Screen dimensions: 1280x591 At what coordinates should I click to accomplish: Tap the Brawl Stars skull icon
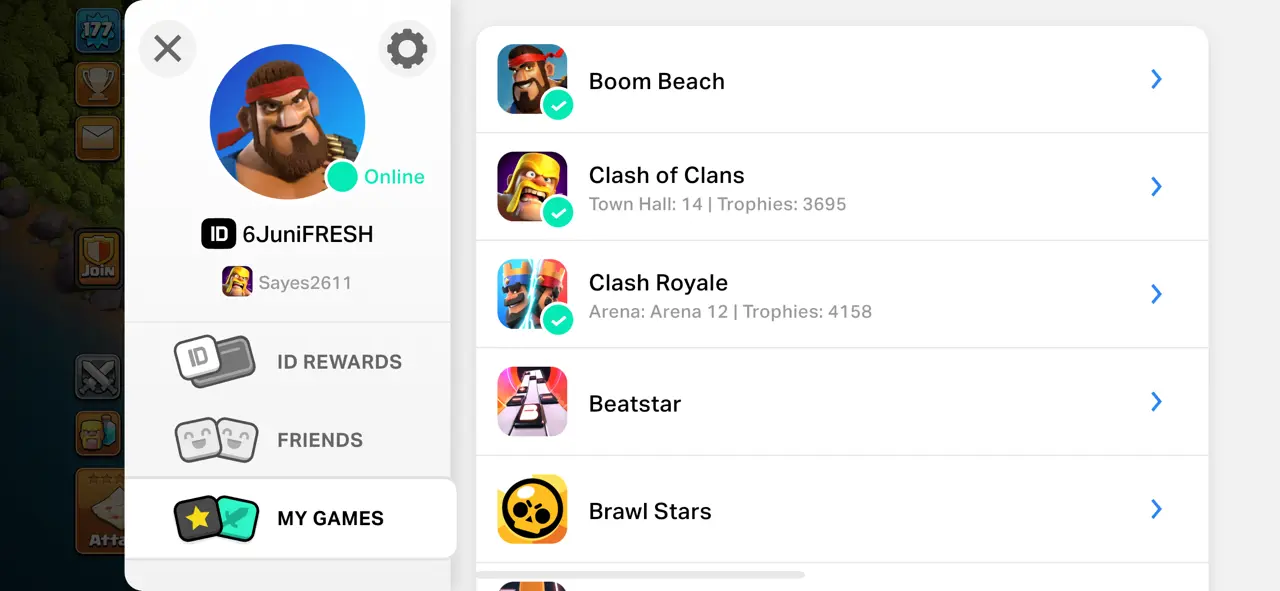click(532, 509)
